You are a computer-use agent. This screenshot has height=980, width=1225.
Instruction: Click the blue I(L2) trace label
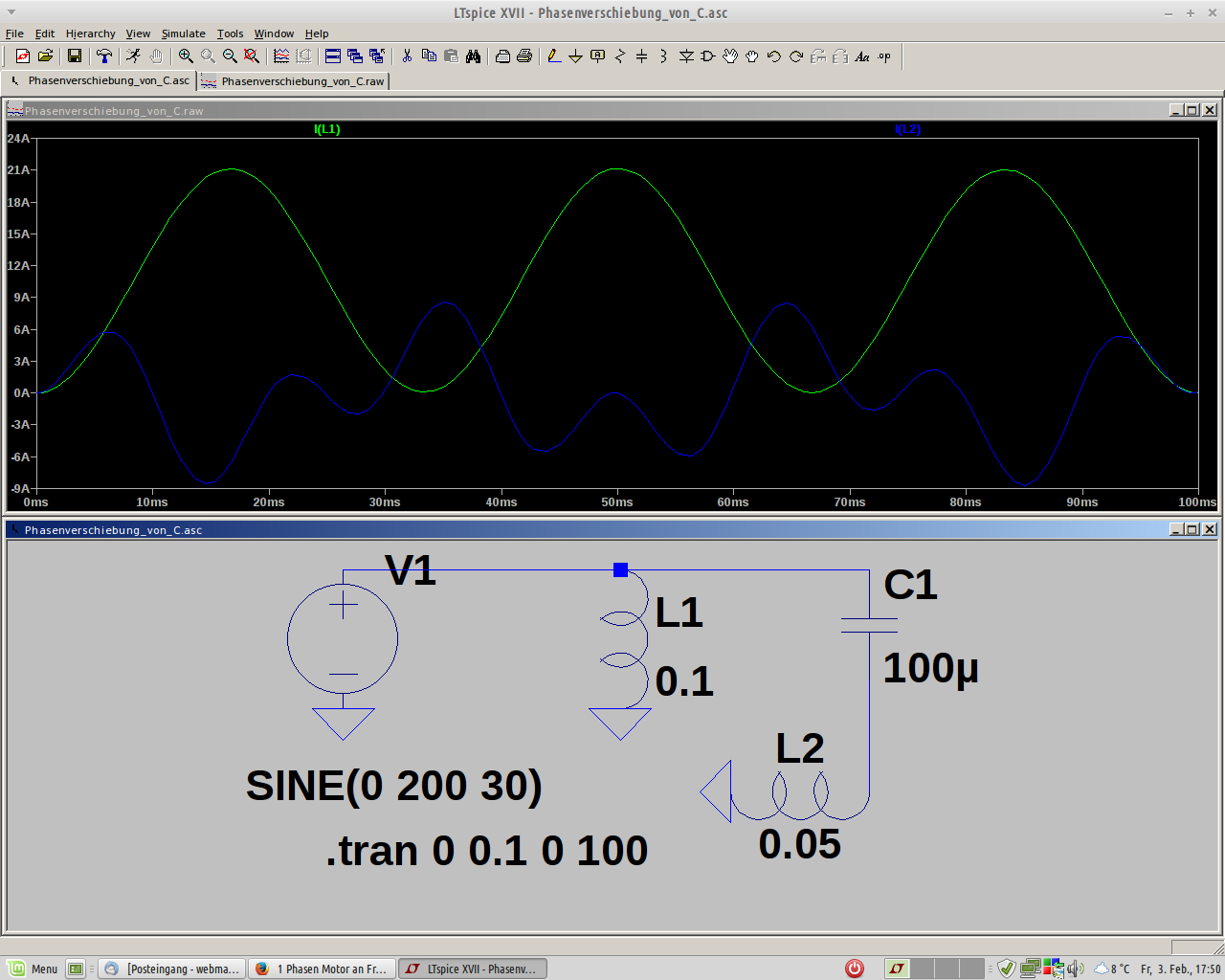point(907,129)
